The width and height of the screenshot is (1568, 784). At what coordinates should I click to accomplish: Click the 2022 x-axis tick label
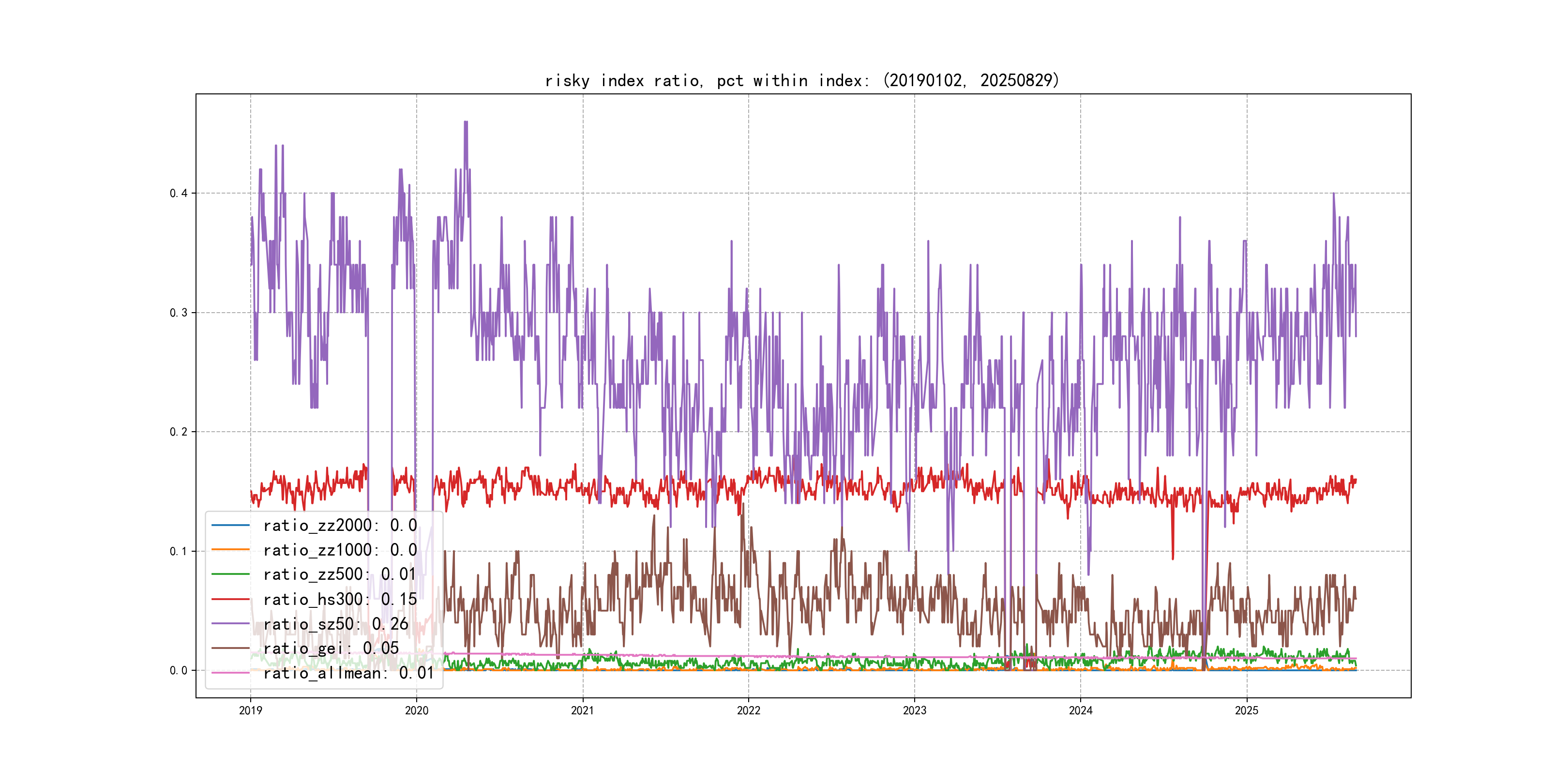748,710
